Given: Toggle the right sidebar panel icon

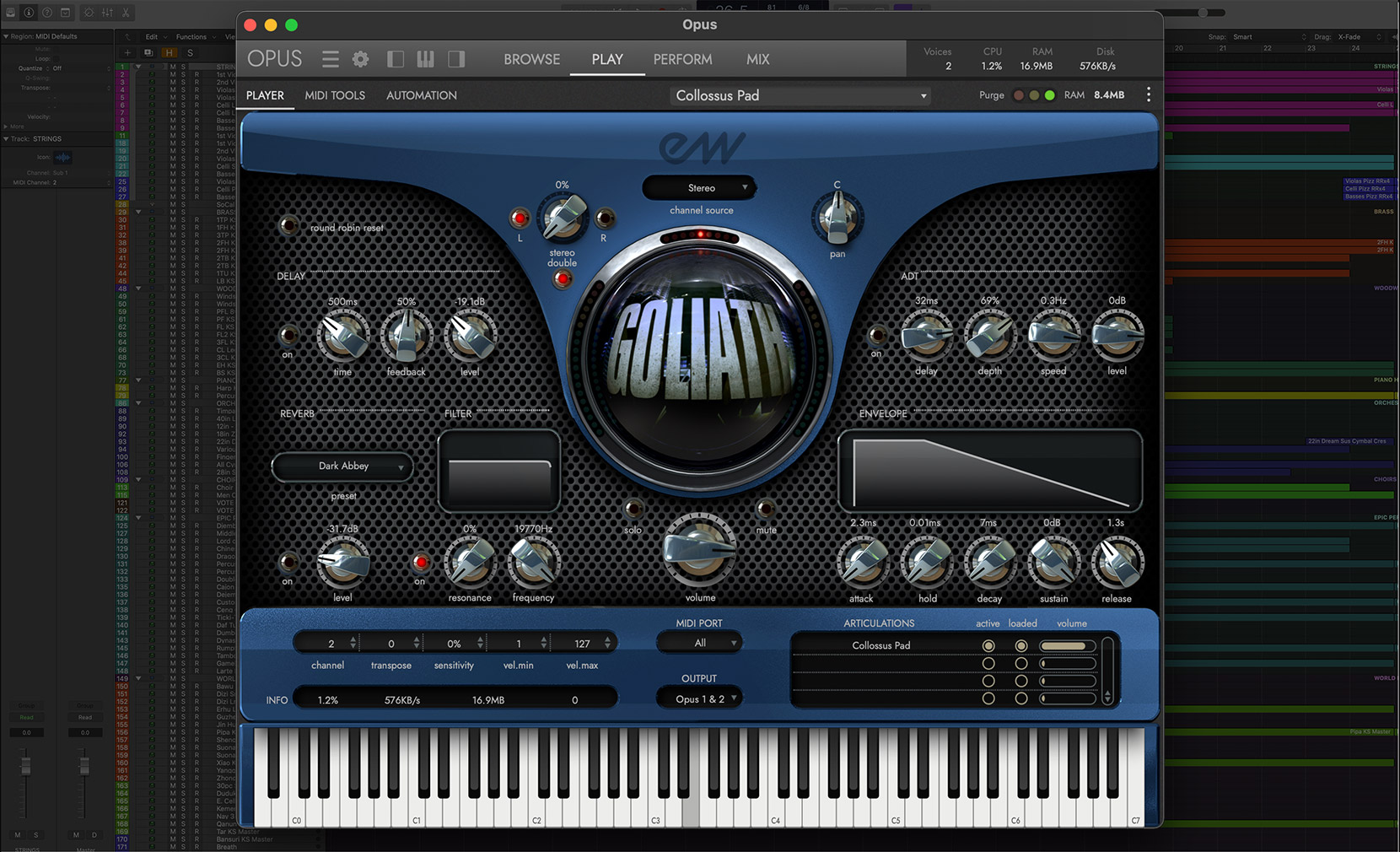Looking at the screenshot, I should 456,59.
